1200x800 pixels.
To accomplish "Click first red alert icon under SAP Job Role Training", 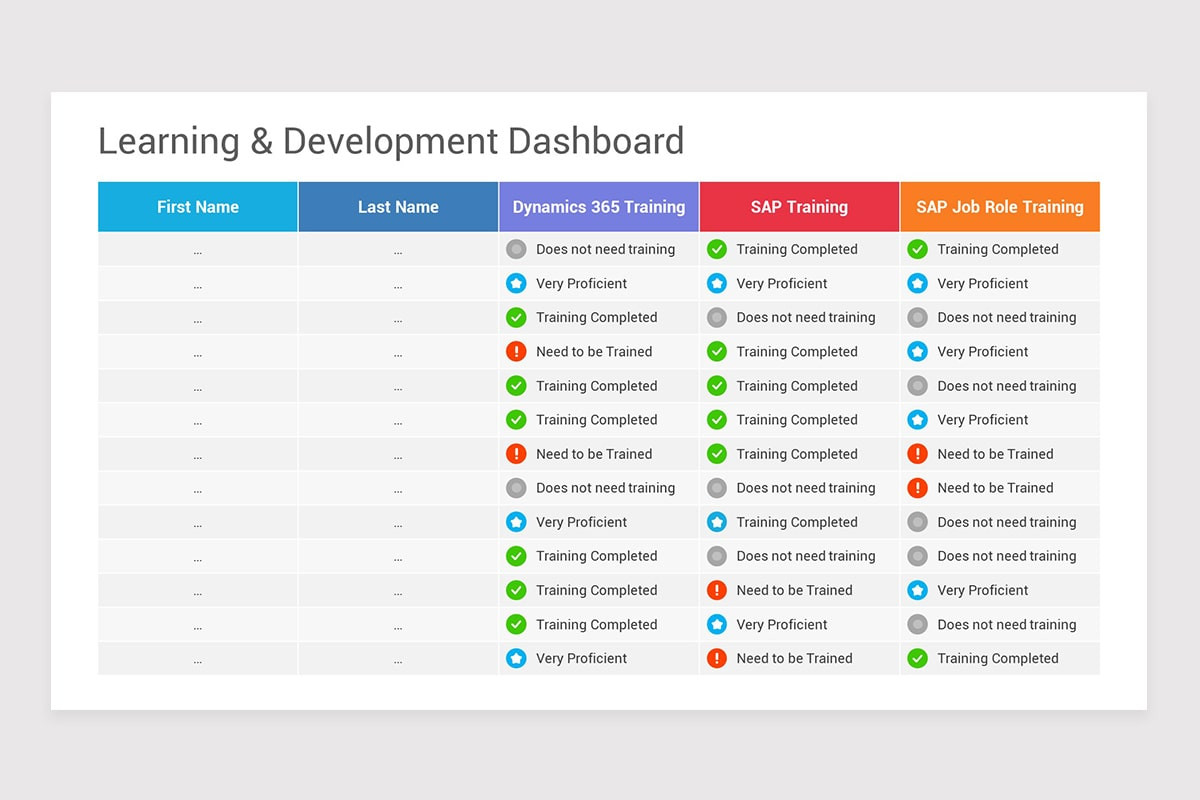I will (x=917, y=454).
